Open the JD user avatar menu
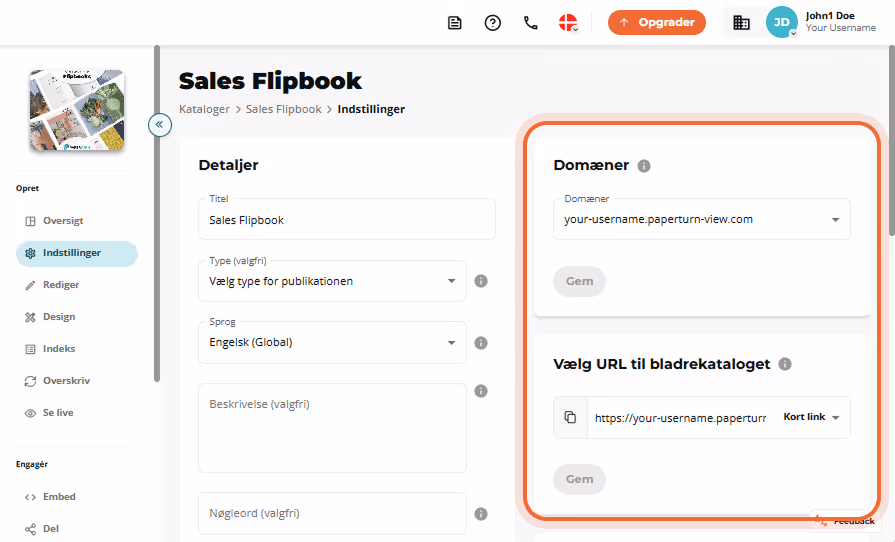The height and width of the screenshot is (542, 895). click(x=781, y=22)
